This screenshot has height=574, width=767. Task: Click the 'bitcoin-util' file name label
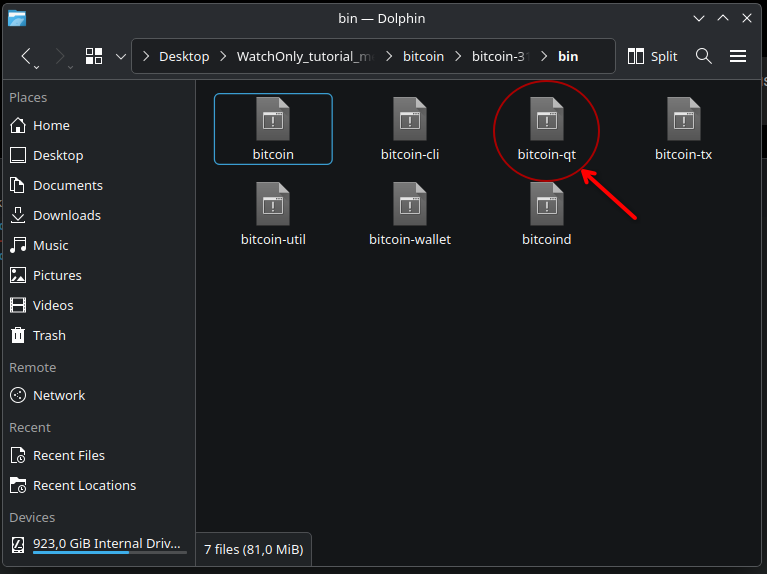(273, 239)
